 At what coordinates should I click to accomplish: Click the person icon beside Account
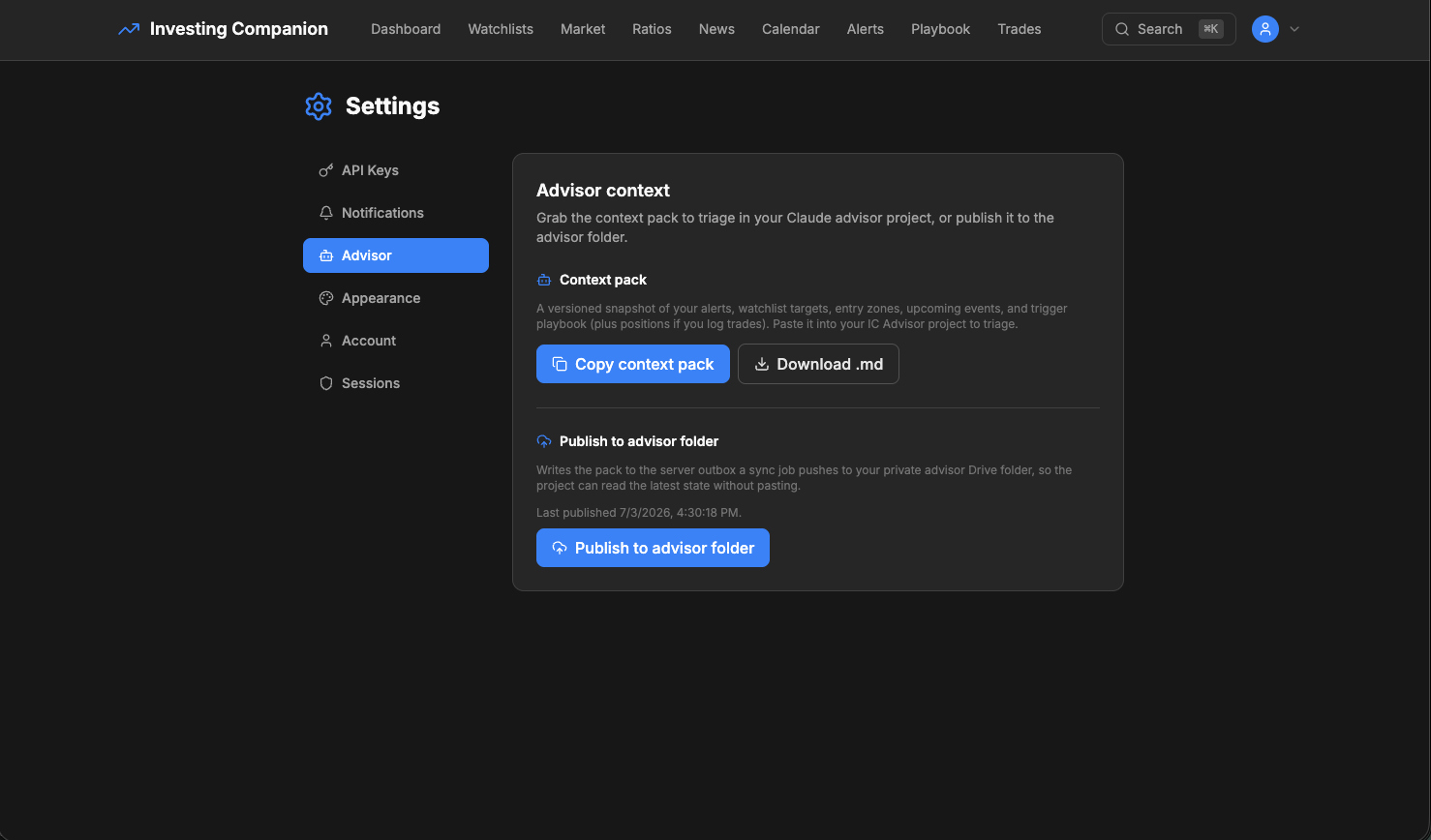pos(326,341)
